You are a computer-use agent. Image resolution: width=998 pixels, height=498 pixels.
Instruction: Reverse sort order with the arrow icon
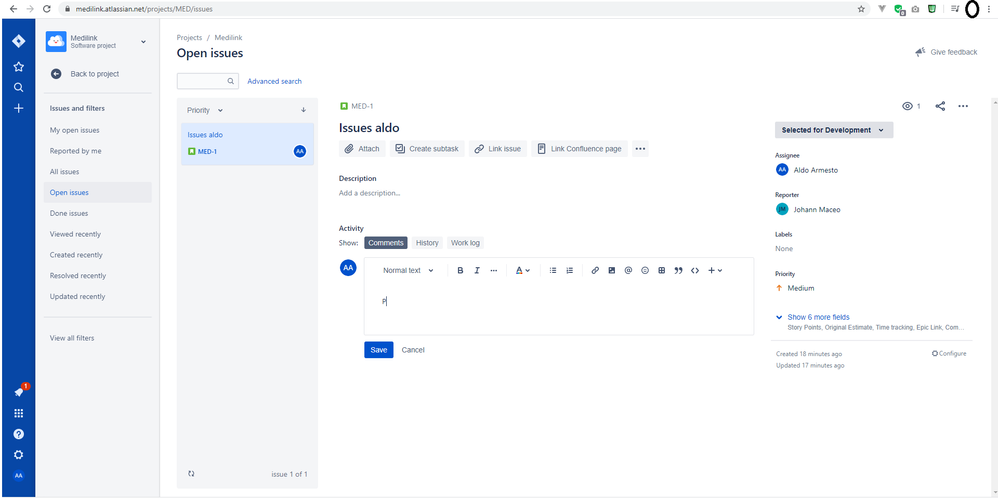pyautogui.click(x=304, y=110)
